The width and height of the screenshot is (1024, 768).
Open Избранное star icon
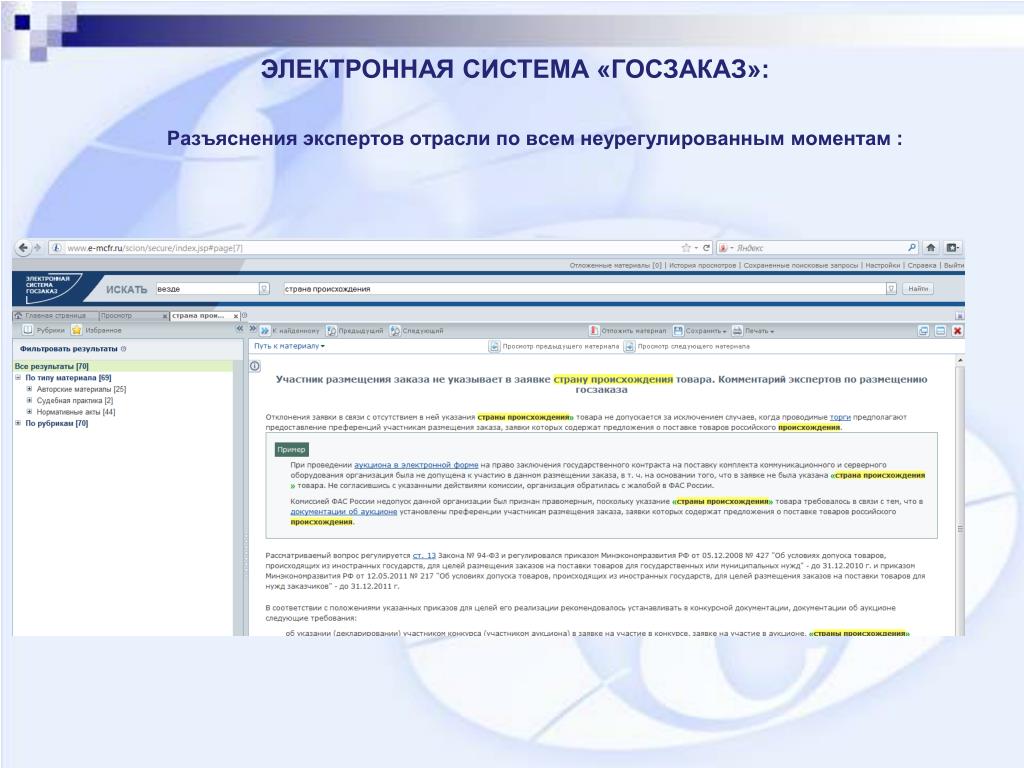pyautogui.click(x=77, y=330)
